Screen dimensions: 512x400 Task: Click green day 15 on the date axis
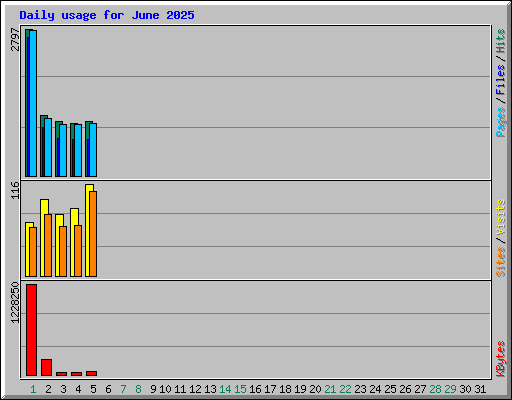point(240,389)
